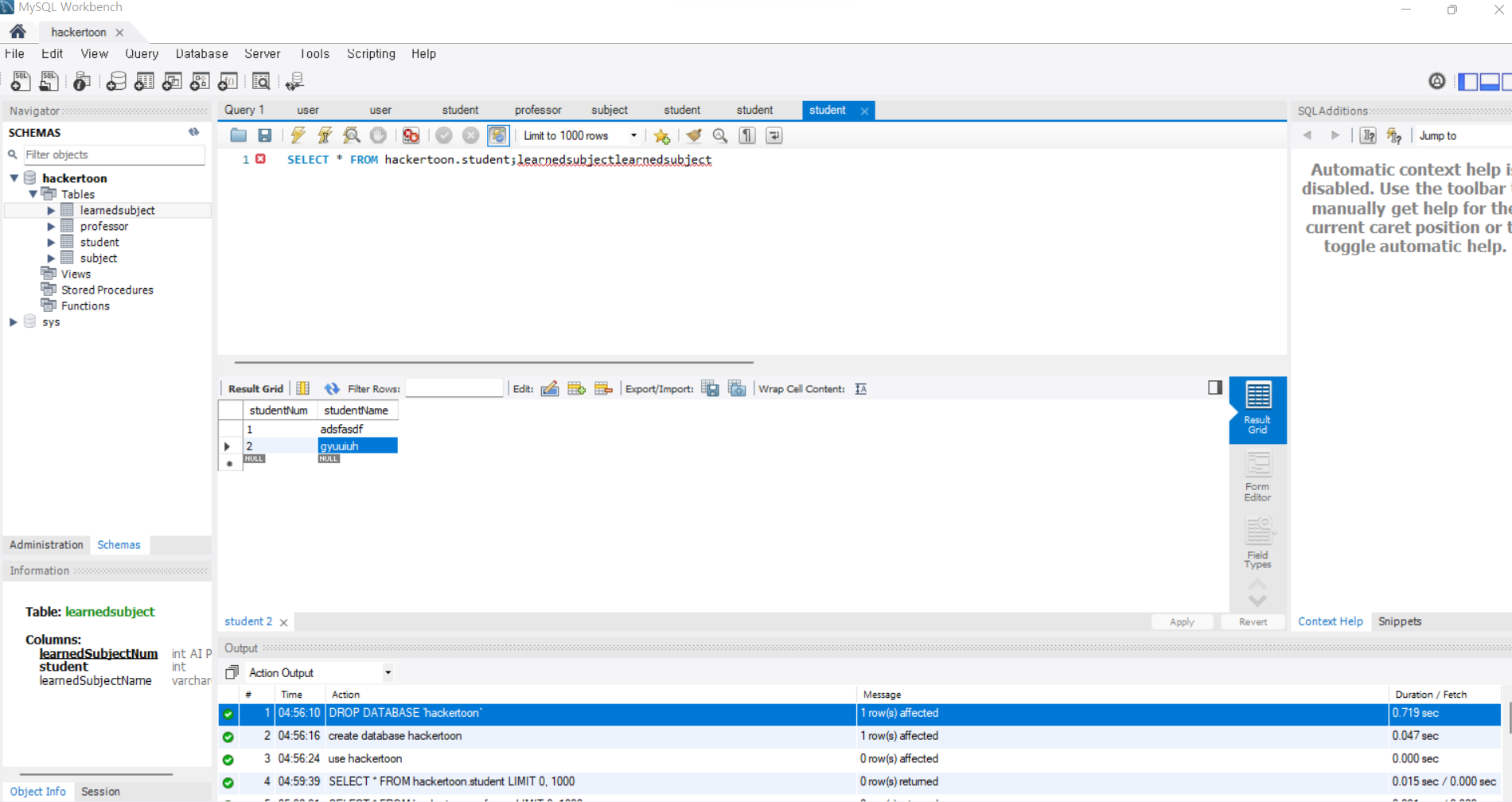Viewport: 1512px width, 802px height.
Task: Refresh result grid data icon
Action: pos(332,388)
